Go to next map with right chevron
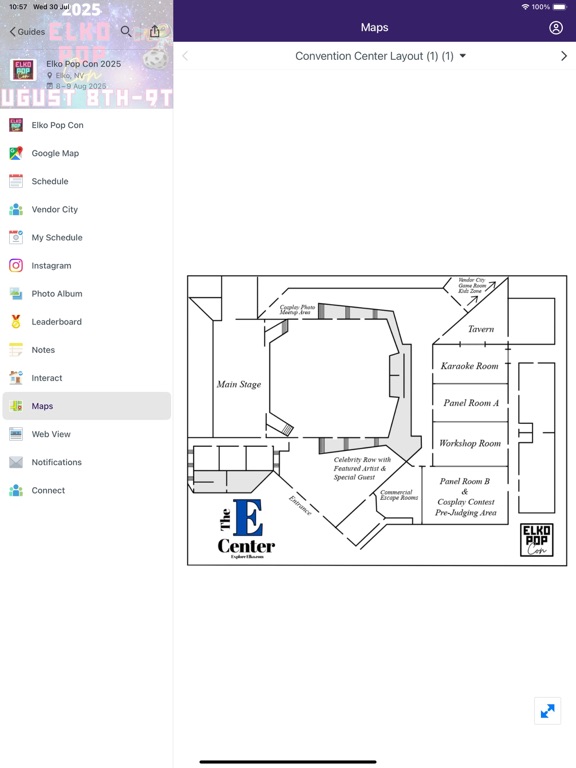The image size is (576, 768). coord(563,56)
